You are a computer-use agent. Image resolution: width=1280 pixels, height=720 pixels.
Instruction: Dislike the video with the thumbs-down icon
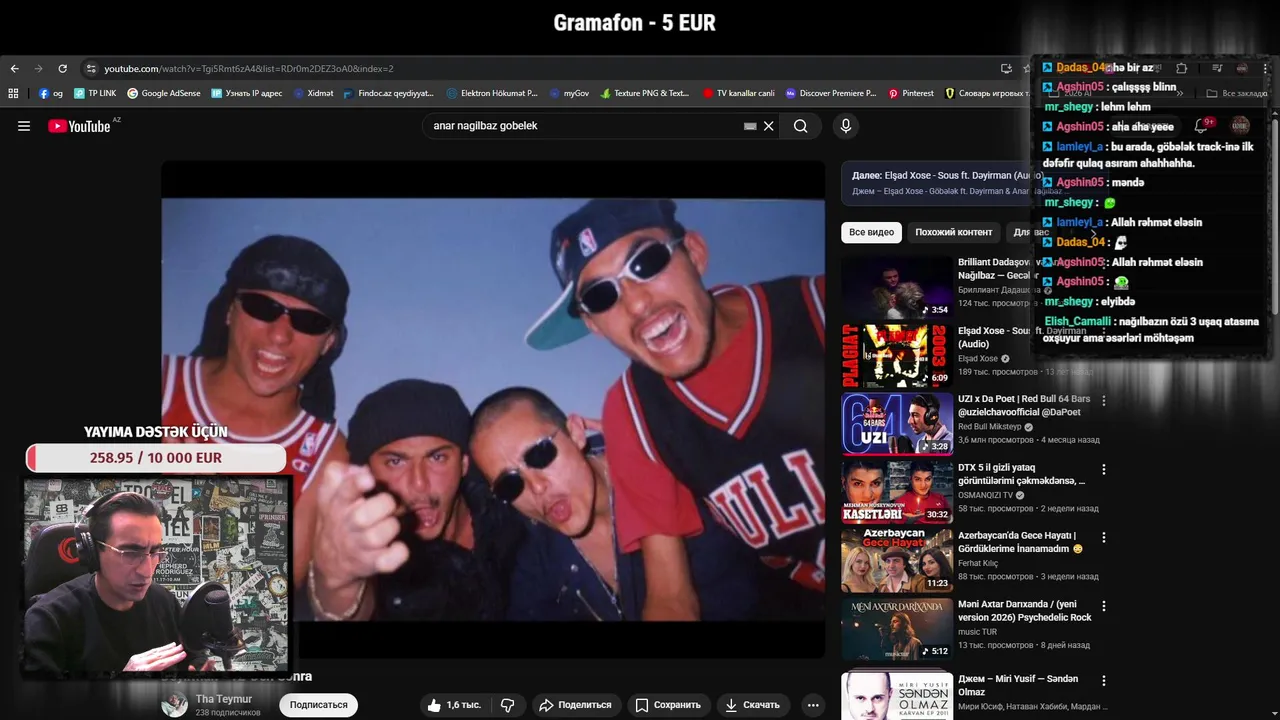pos(508,705)
